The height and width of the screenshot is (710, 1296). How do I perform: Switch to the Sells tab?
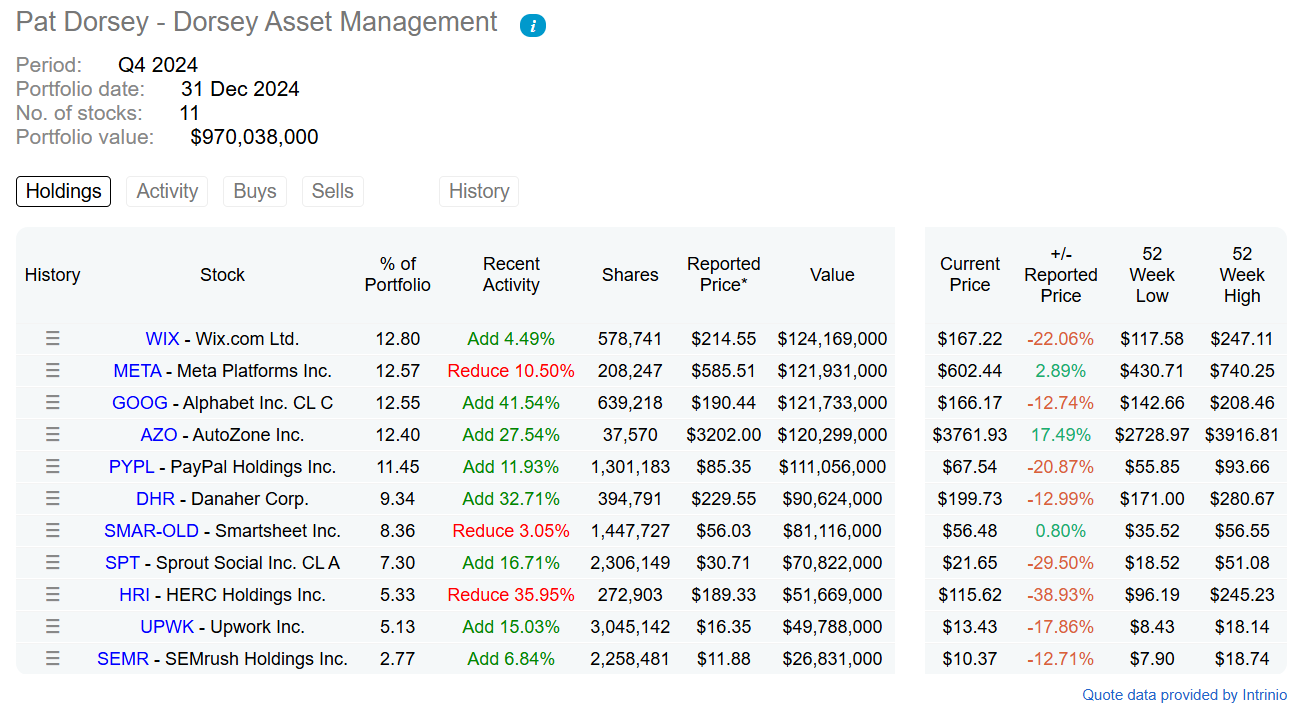click(x=333, y=191)
